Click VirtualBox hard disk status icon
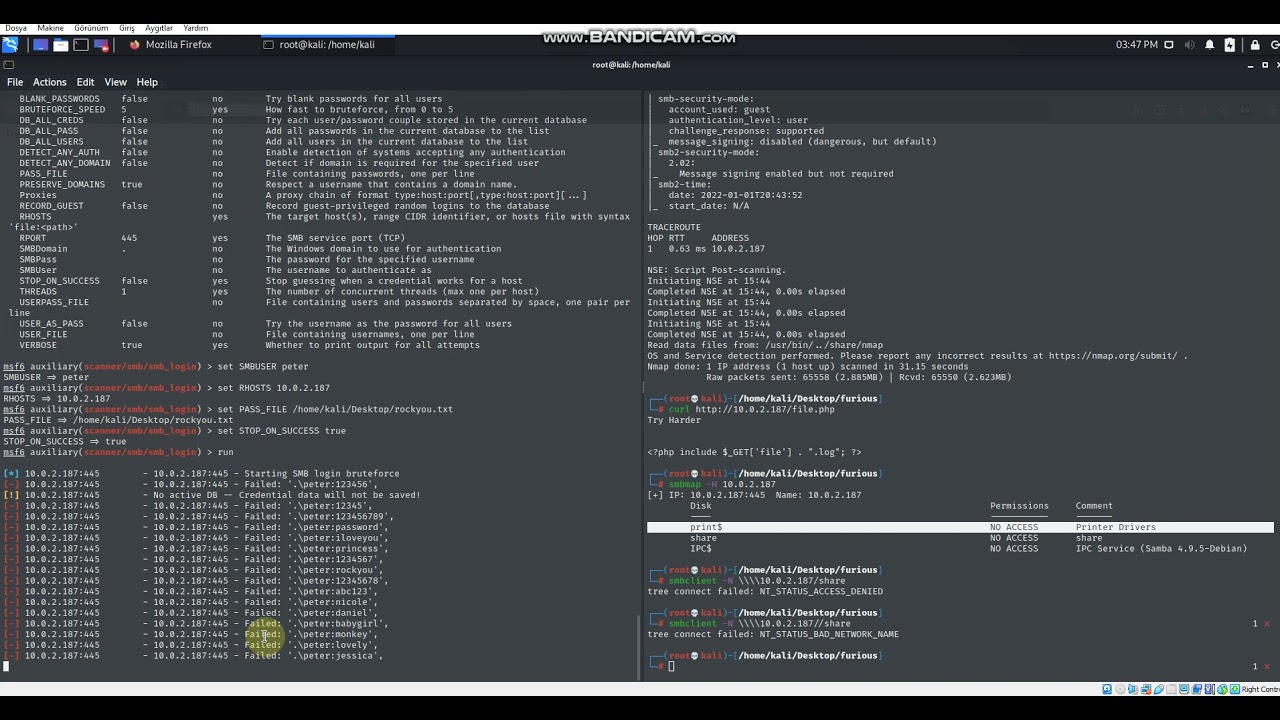Screen dimensions: 1280x720 [x=1107, y=689]
